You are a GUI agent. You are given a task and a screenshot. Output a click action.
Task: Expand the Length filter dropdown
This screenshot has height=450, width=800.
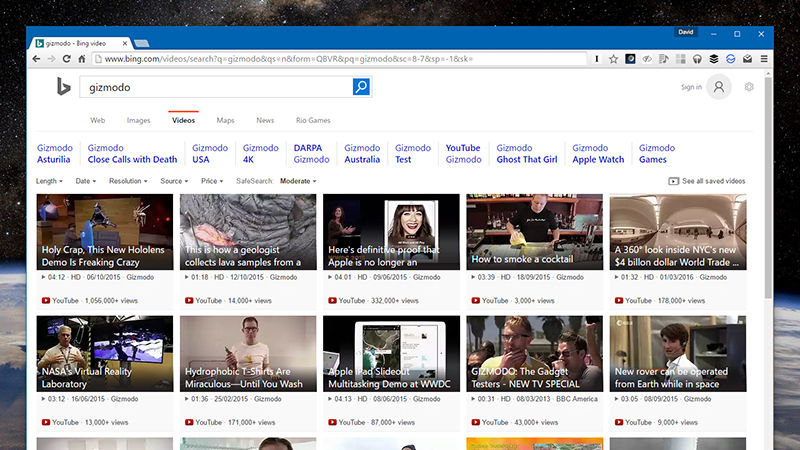pos(49,181)
